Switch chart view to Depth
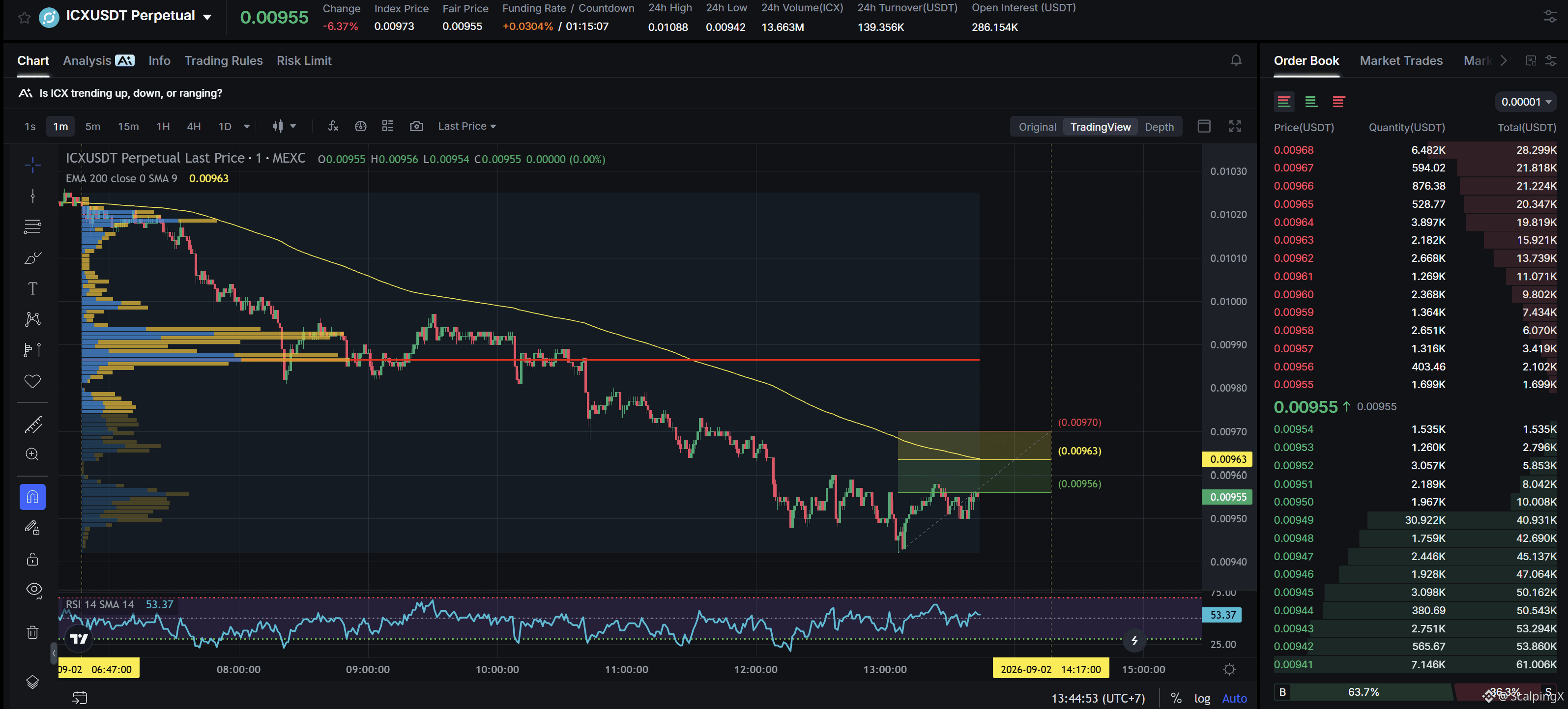The height and width of the screenshot is (709, 1568). 1159,127
